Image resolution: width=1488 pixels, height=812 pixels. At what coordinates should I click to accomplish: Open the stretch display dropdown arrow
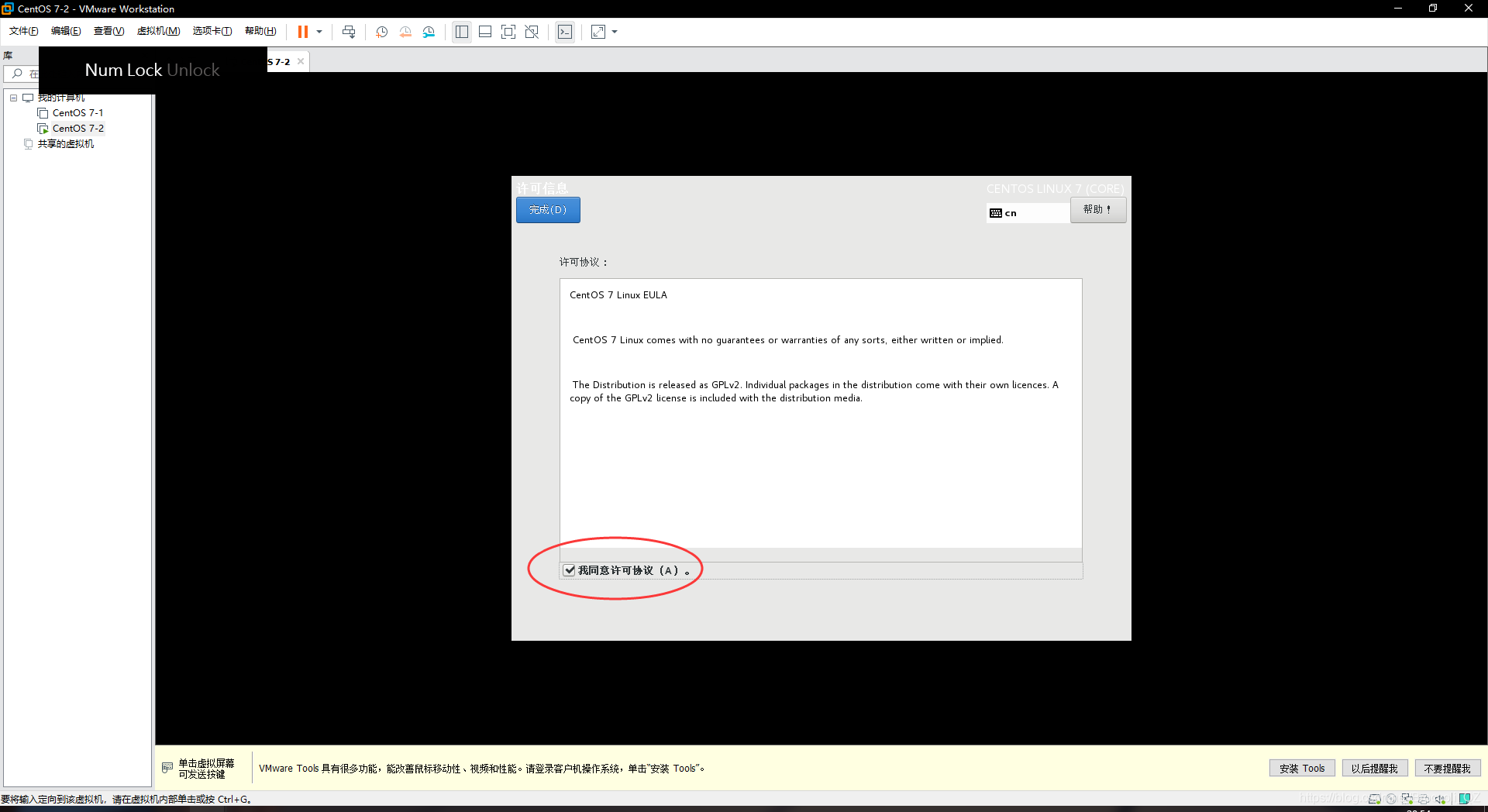tap(615, 32)
